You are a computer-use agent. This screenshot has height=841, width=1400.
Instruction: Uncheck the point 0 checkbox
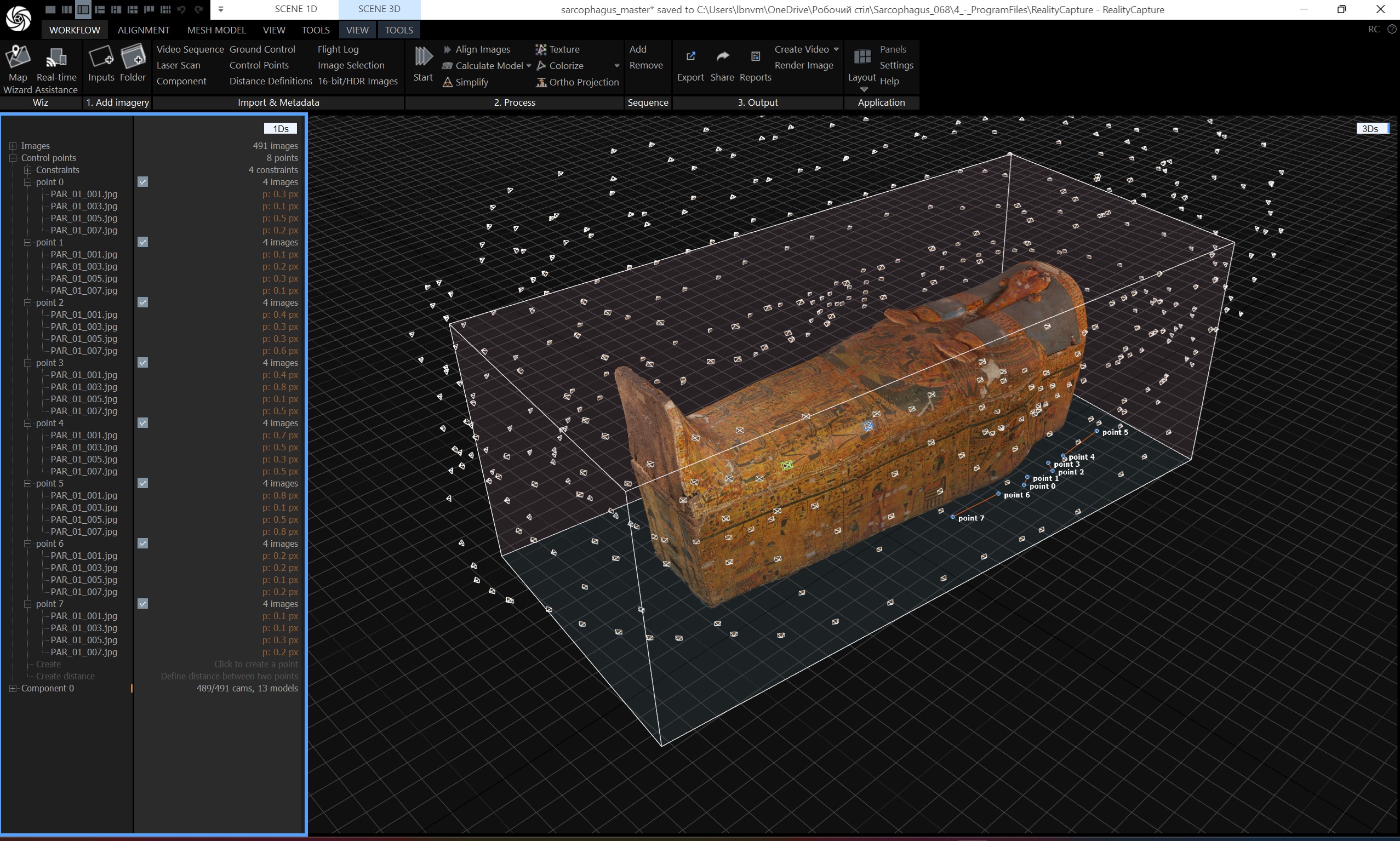coord(143,182)
